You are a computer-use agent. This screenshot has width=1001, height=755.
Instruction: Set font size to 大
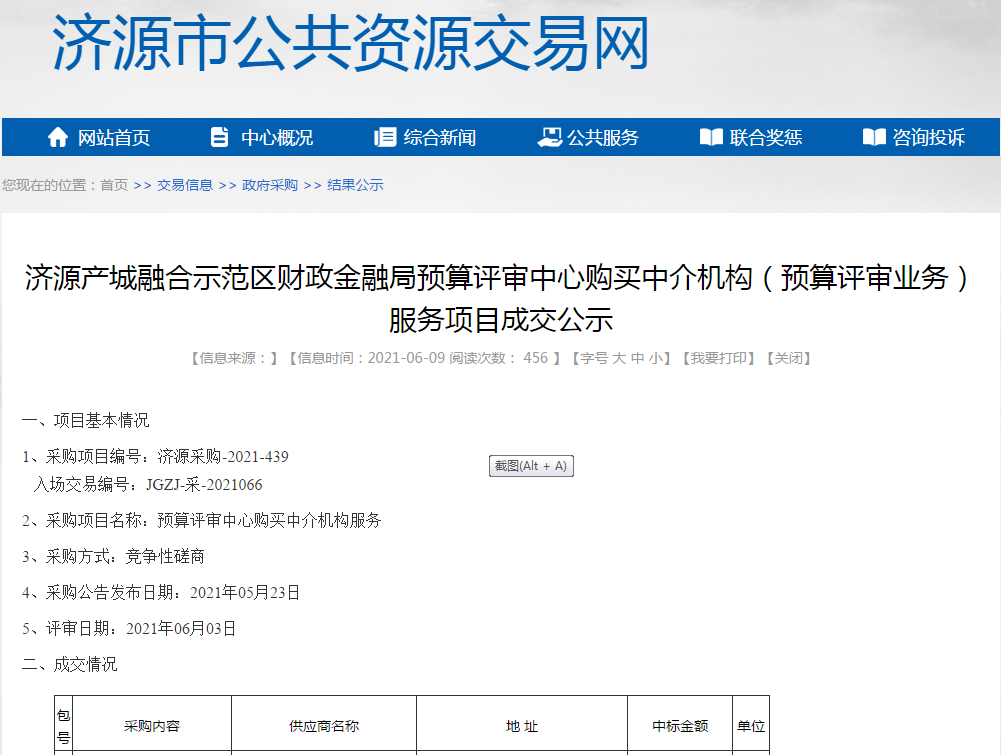pyautogui.click(x=619, y=358)
